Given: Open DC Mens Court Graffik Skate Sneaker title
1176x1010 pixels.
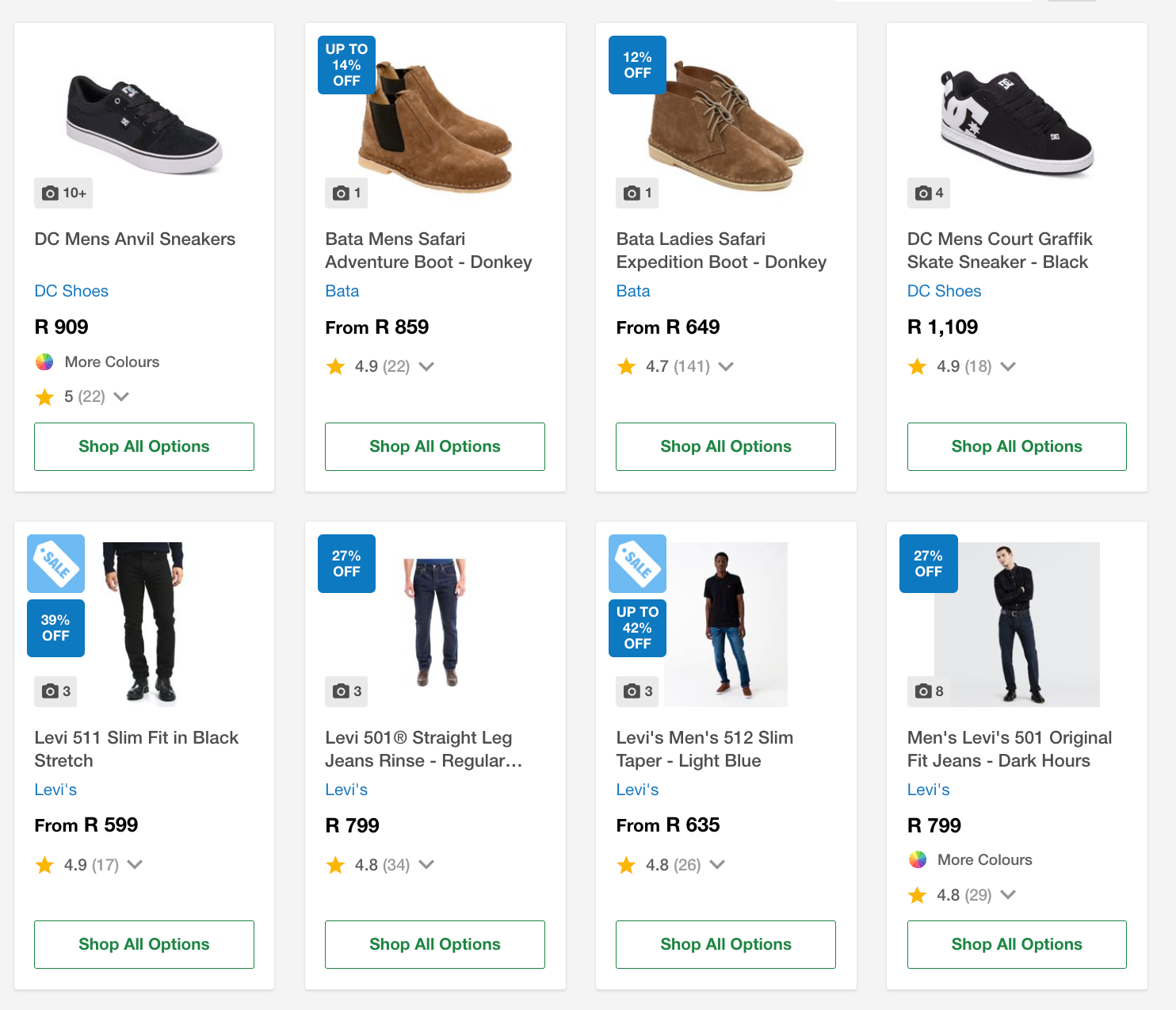Looking at the screenshot, I should coord(999,250).
